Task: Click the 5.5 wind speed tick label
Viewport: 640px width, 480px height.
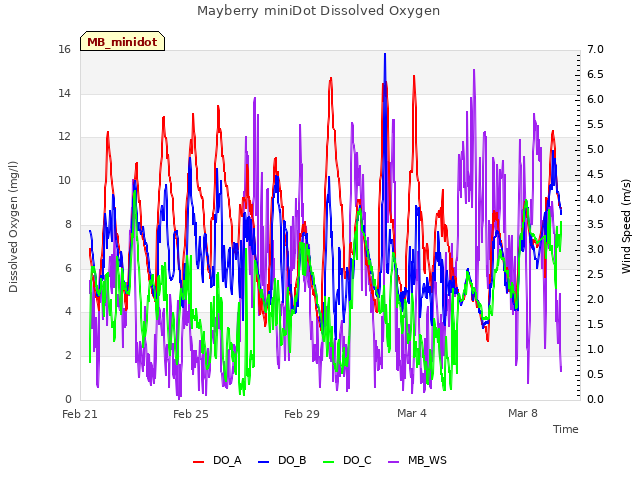Action: coord(595,124)
